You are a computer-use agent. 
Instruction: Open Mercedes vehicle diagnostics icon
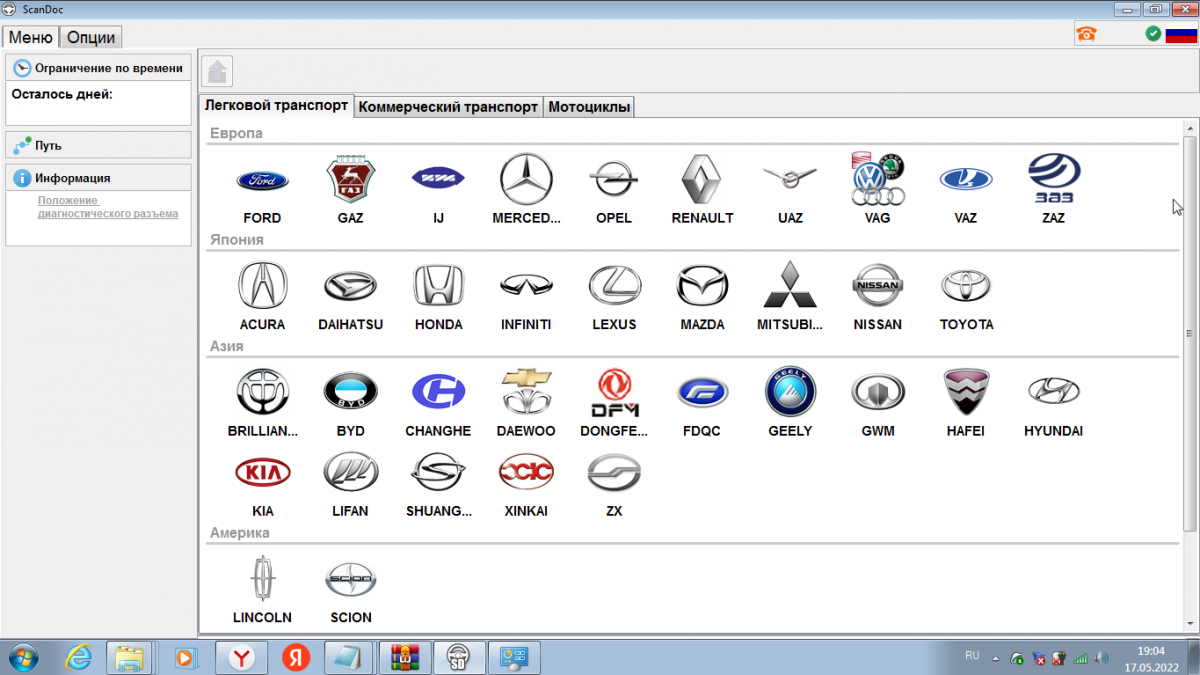(526, 181)
